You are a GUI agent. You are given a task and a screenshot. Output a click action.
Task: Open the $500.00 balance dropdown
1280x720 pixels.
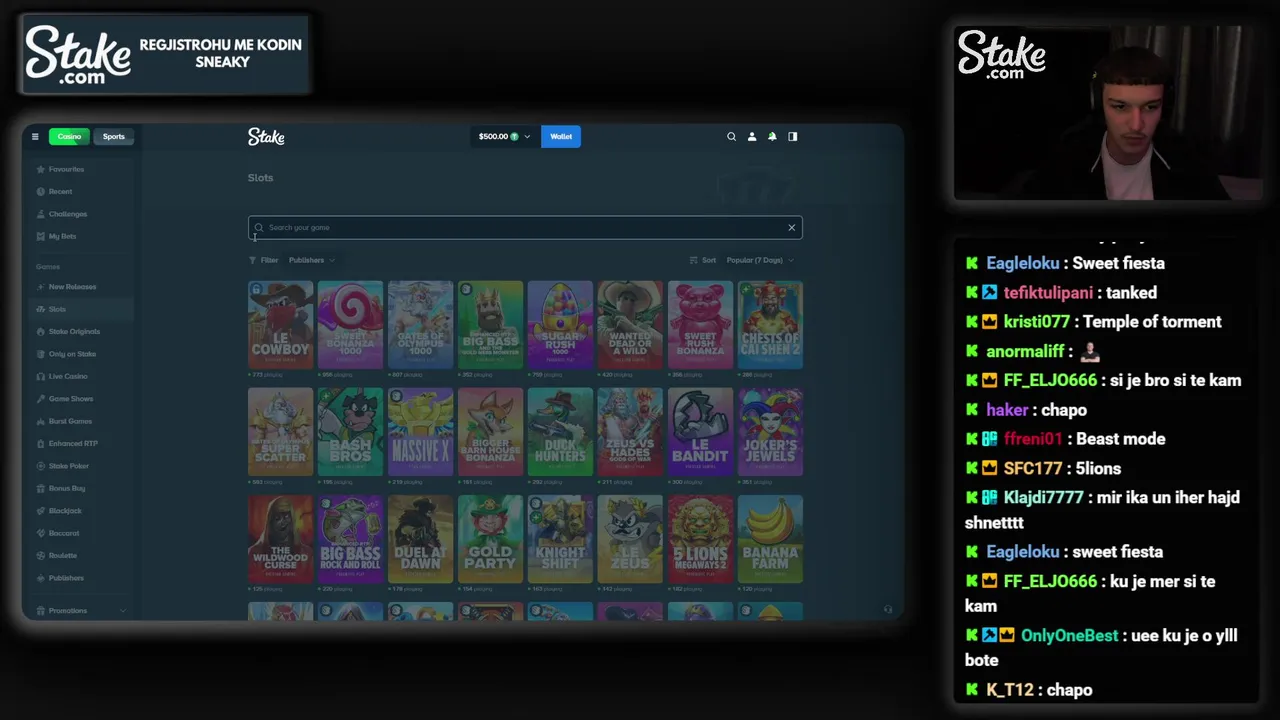[x=505, y=137]
